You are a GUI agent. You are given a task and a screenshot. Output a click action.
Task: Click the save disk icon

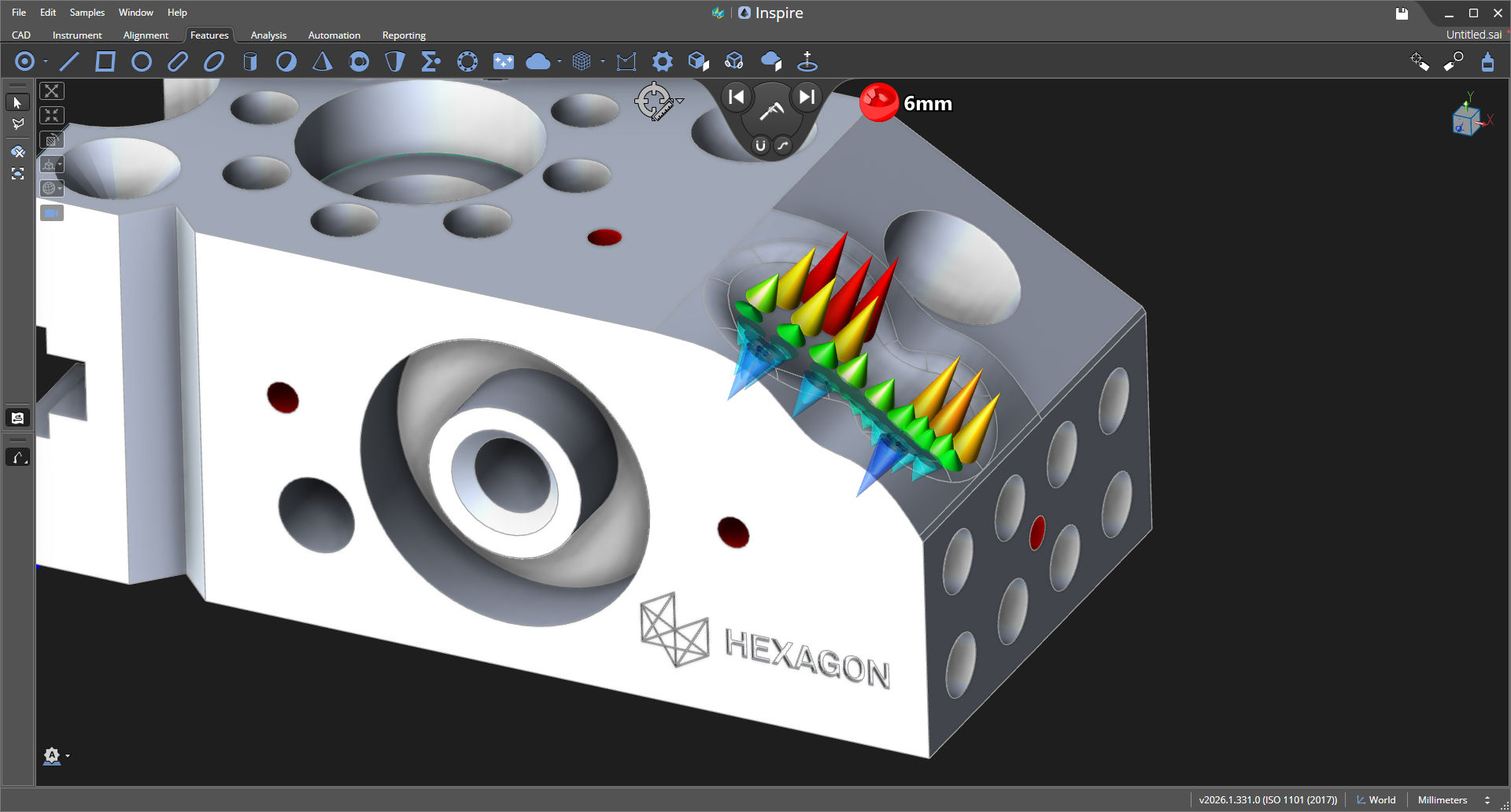(1402, 13)
